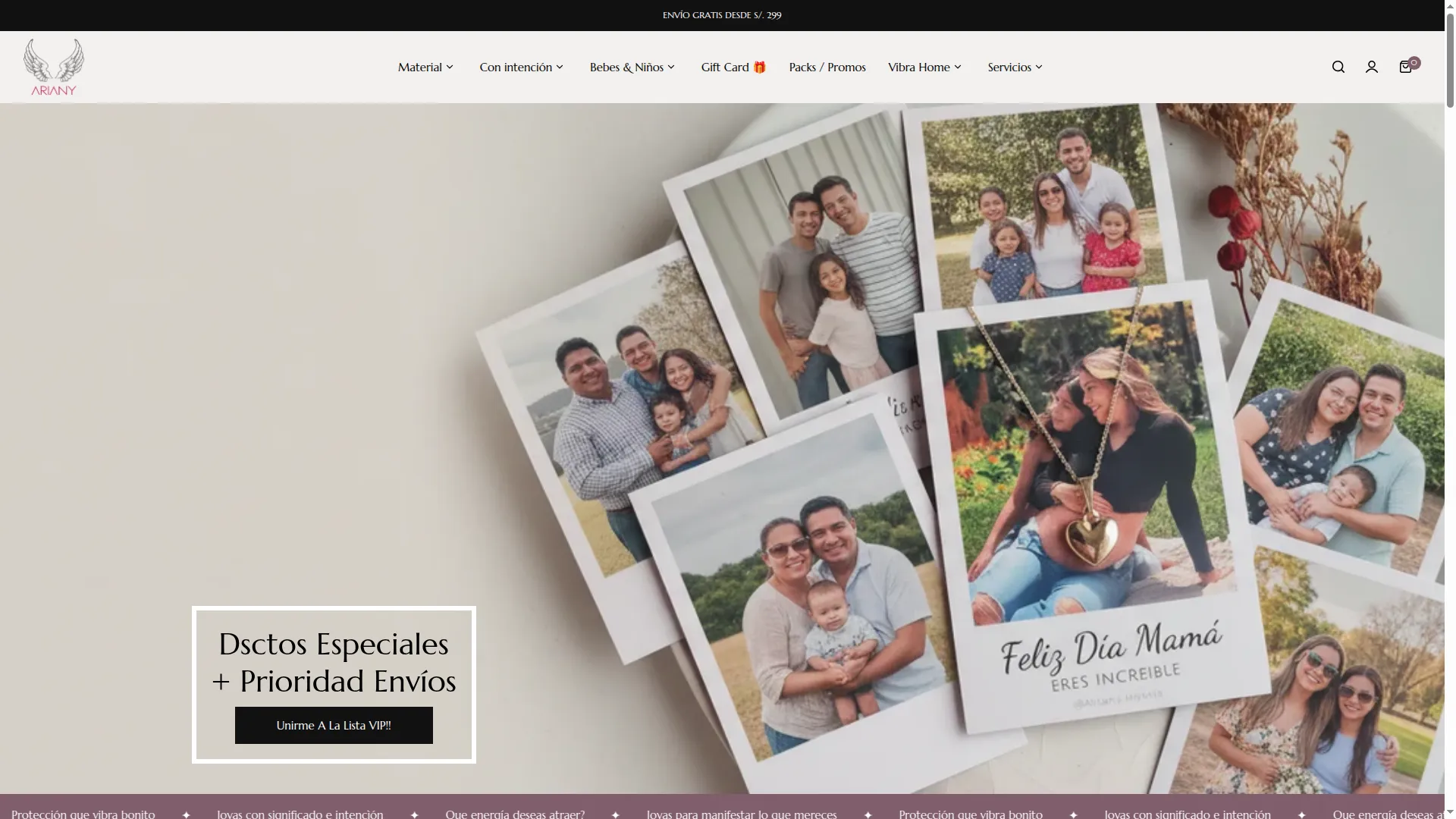1456x819 pixels.
Task: Go to homepage via Ariany logo
Action: click(54, 67)
